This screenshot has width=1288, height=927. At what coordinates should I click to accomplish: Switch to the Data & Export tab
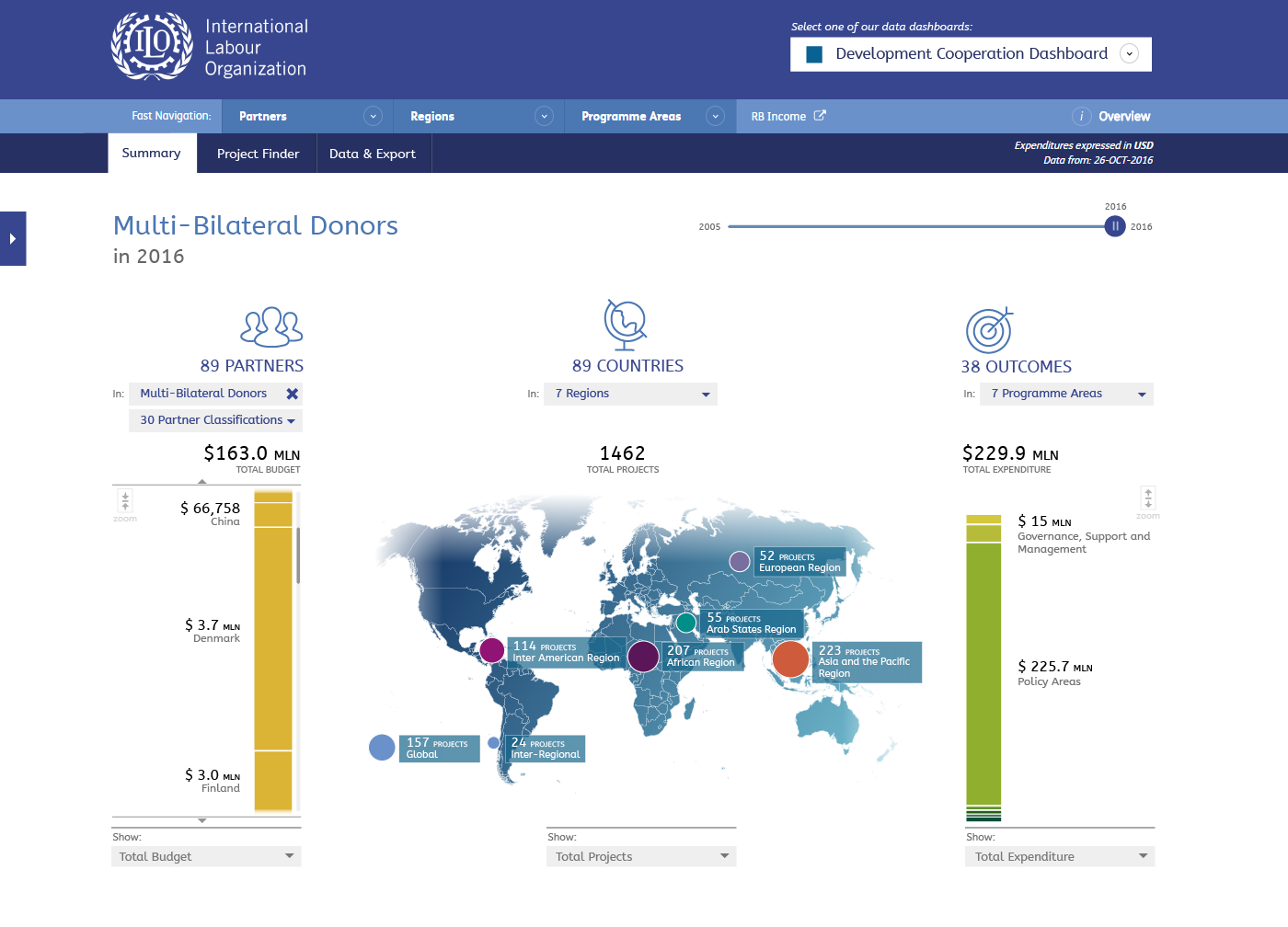[373, 154]
